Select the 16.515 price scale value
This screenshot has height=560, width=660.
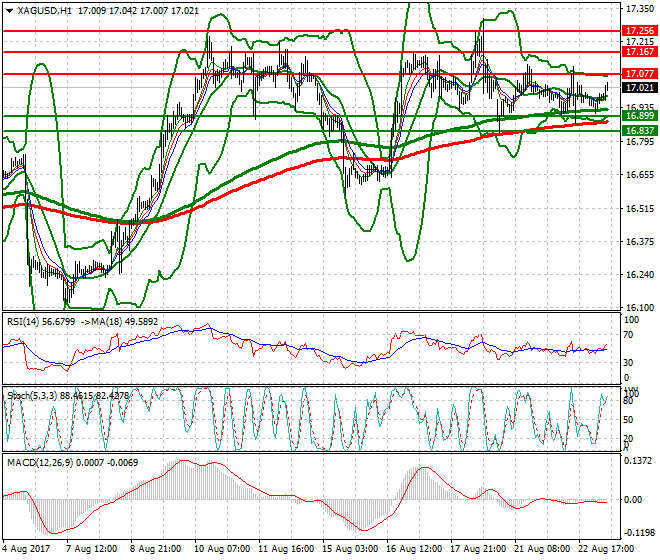(640, 209)
